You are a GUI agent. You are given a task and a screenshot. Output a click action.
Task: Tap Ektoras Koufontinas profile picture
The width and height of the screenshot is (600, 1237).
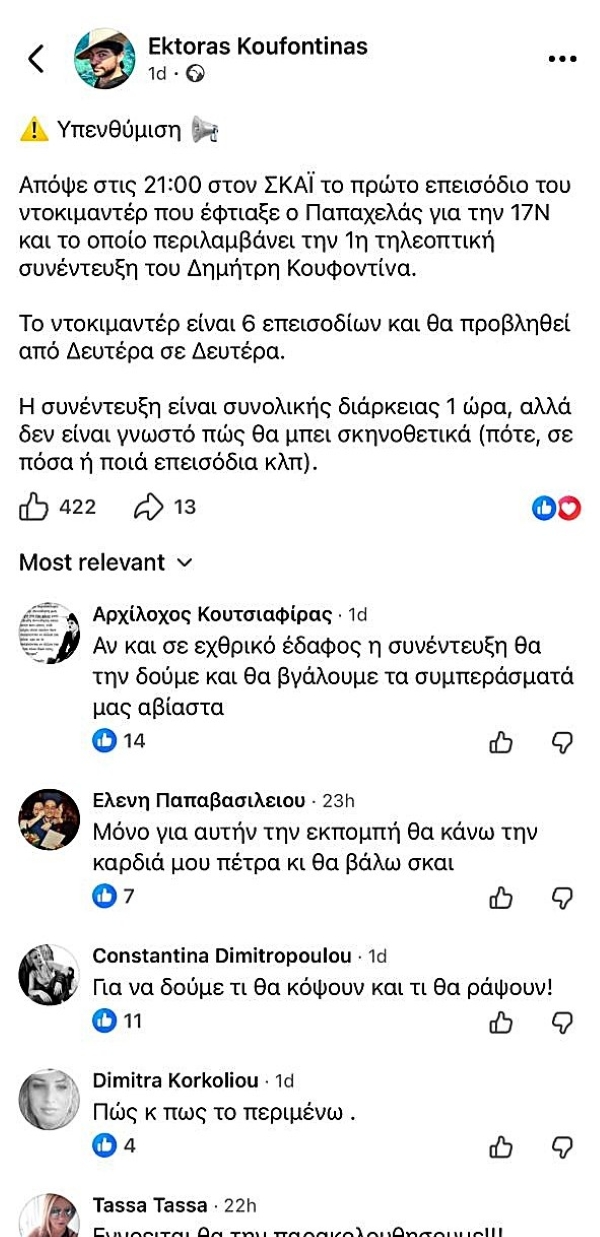[x=105, y=58]
